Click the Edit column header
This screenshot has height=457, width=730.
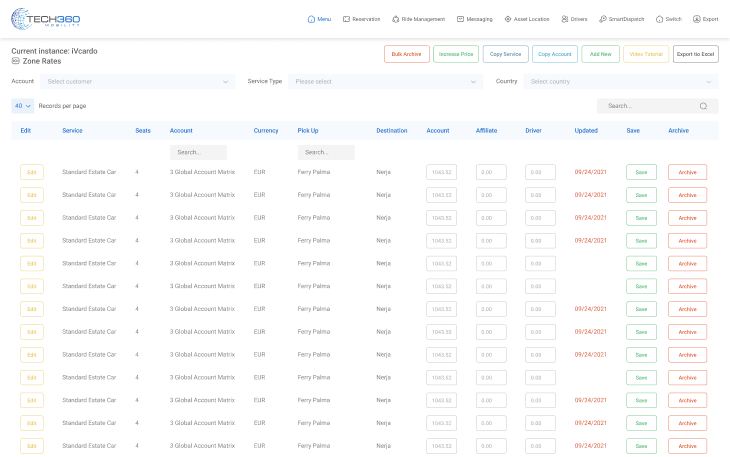pyautogui.click(x=26, y=131)
